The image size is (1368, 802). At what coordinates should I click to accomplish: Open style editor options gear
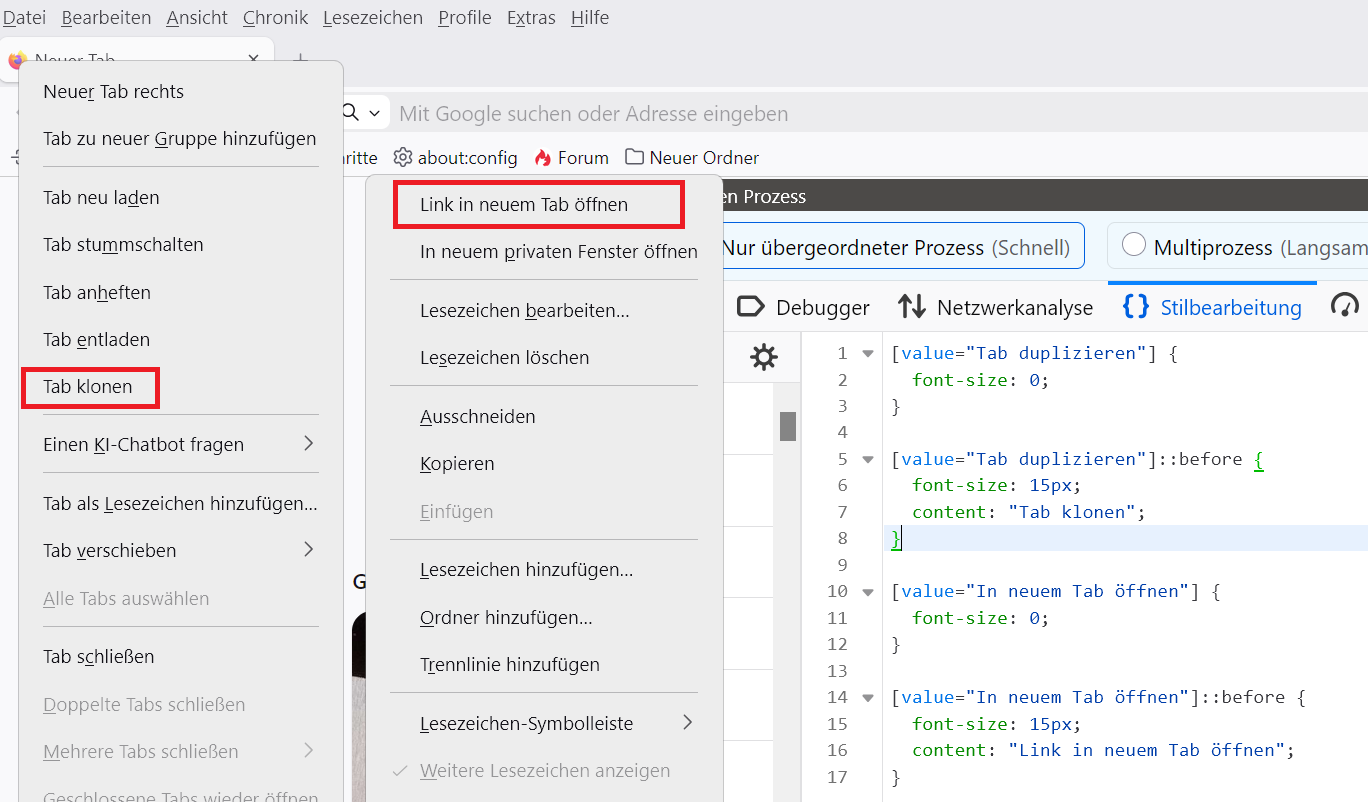(x=763, y=357)
